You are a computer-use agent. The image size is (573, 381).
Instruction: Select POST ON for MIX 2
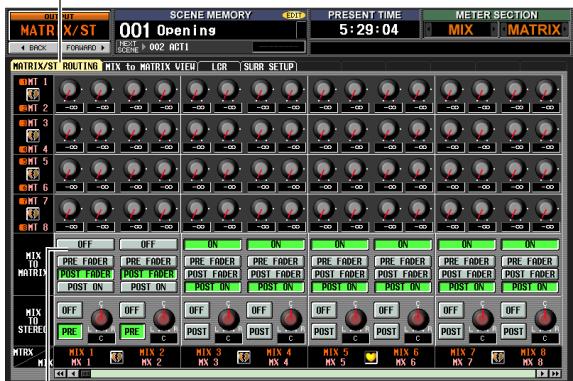click(x=148, y=287)
